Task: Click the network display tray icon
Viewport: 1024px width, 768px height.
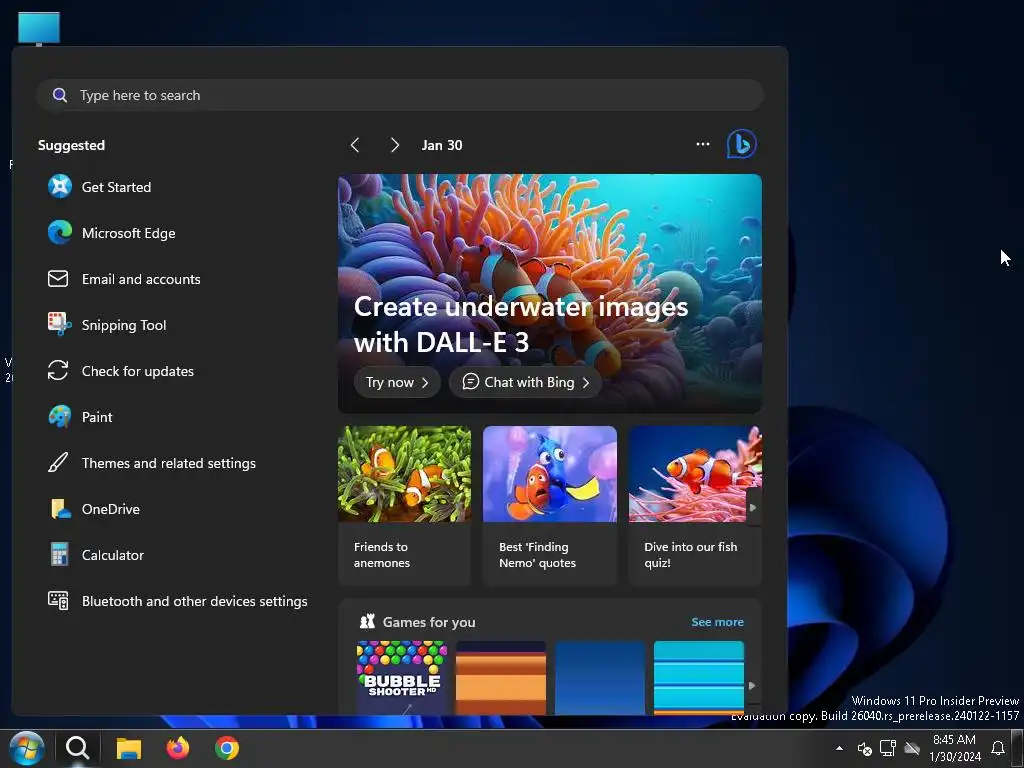Action: [x=888, y=748]
